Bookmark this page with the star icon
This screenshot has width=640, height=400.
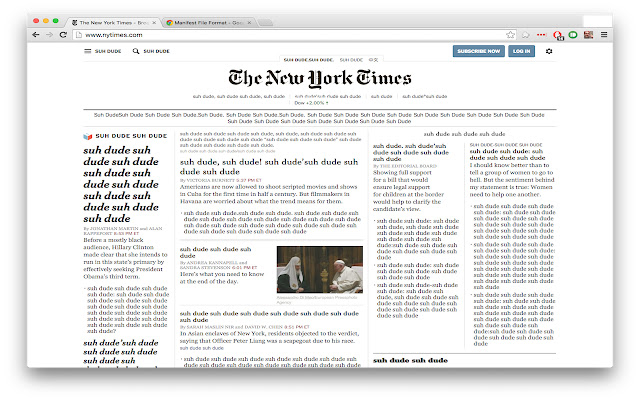coord(510,35)
